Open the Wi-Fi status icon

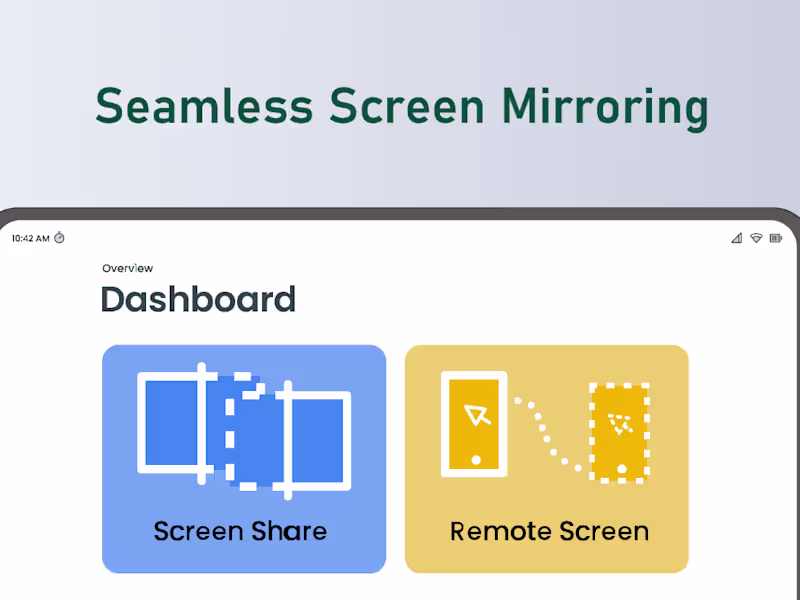(756, 239)
